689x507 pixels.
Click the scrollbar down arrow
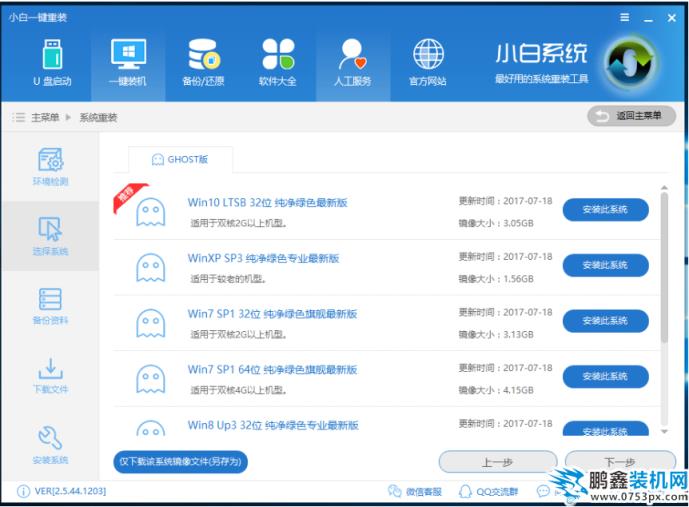point(664,431)
